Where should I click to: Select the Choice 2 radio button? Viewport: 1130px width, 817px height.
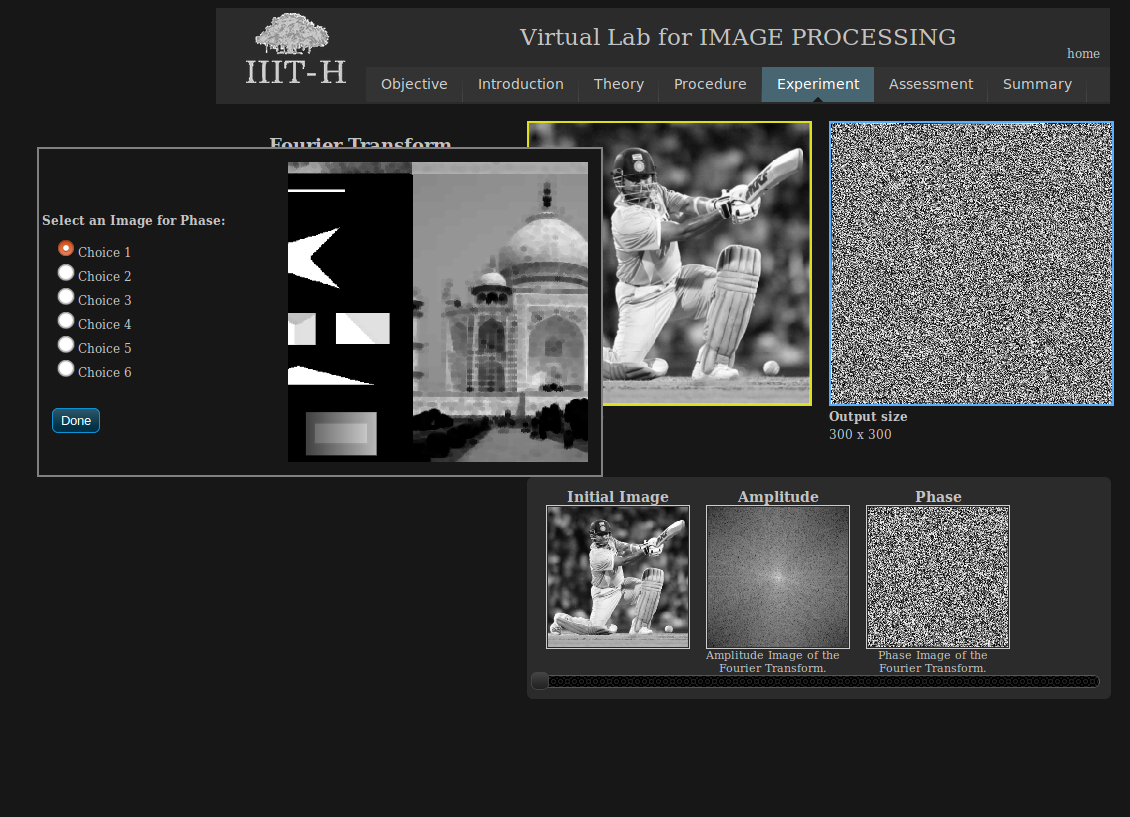[x=65, y=272]
